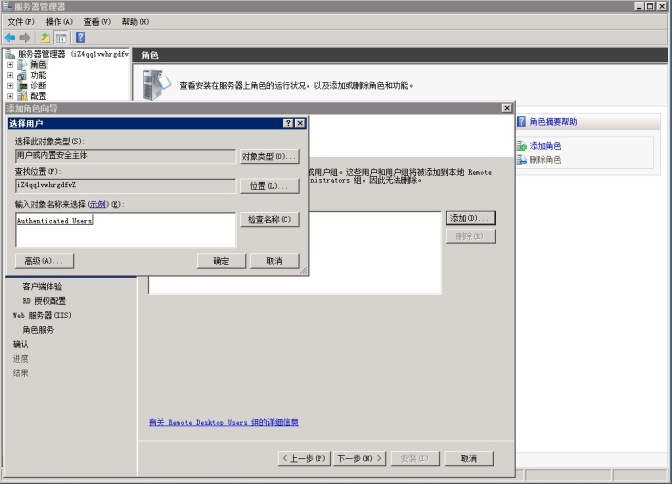Click the Up one level toolbar icon
Screen dimensions: 672x484
coord(45,38)
